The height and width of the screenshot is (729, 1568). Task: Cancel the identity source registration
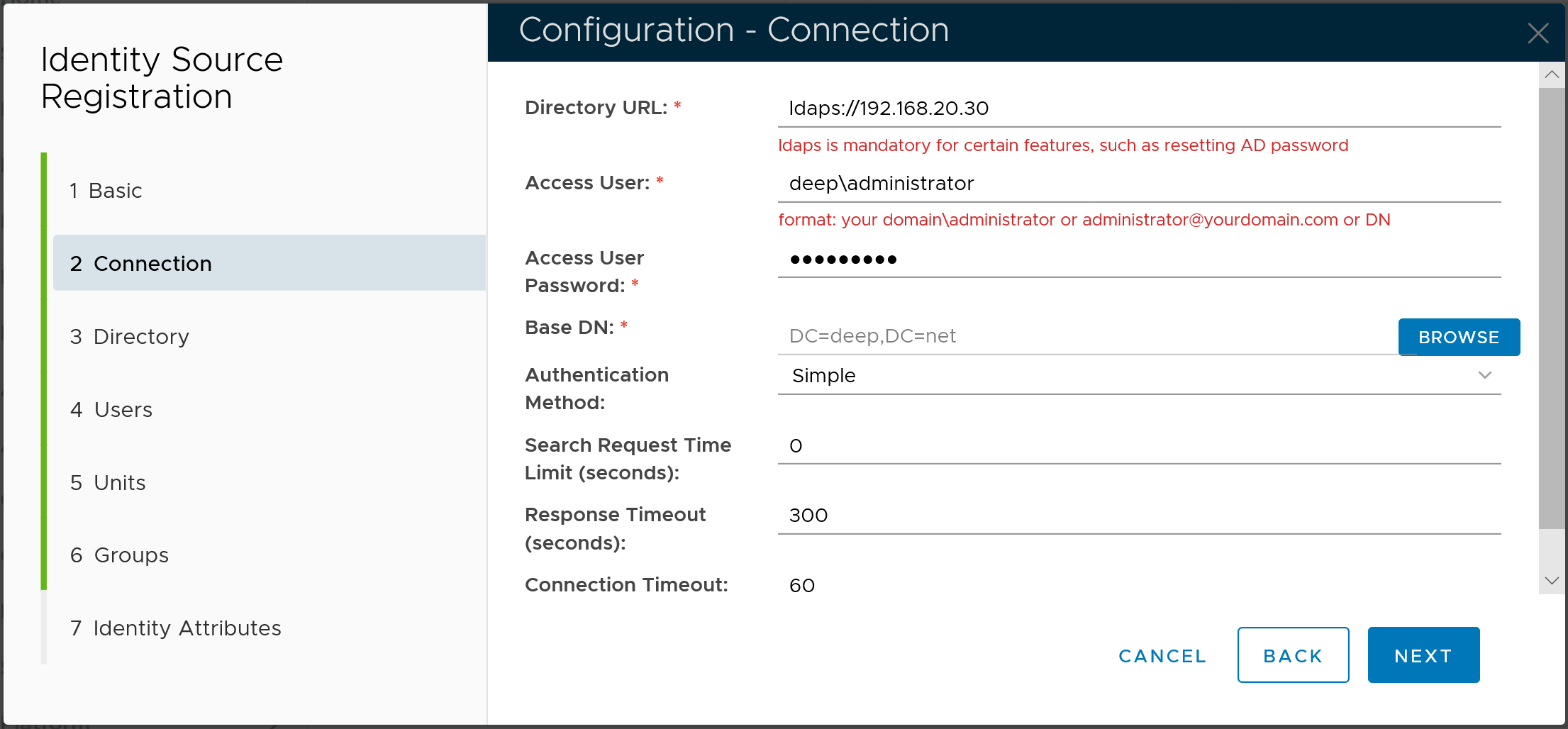pyautogui.click(x=1162, y=656)
